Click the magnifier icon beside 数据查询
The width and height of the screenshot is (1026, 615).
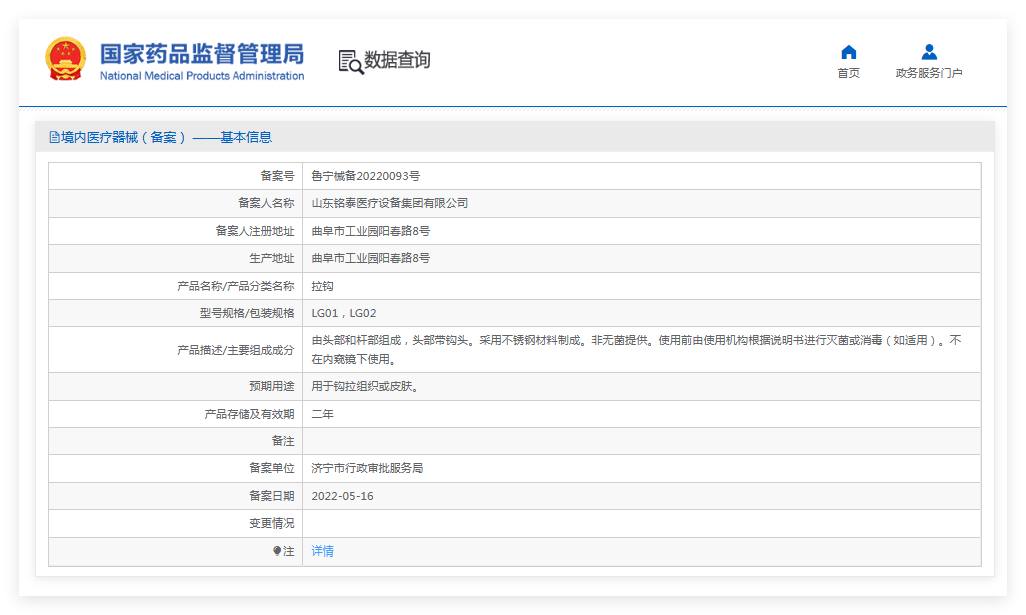coord(350,60)
